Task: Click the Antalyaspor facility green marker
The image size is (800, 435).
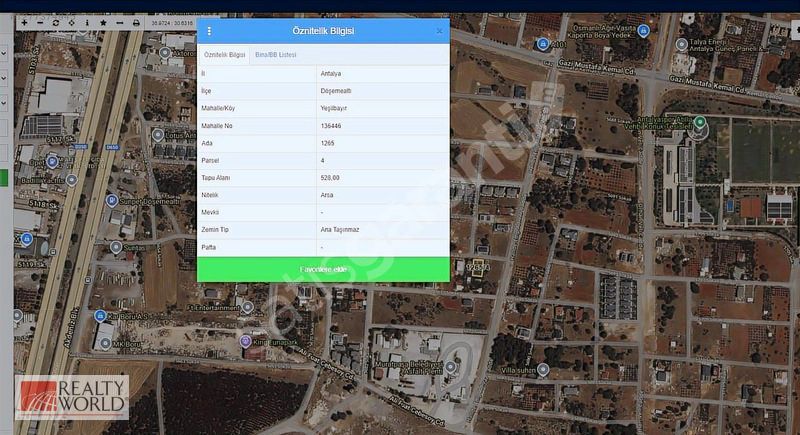Action: (700, 123)
